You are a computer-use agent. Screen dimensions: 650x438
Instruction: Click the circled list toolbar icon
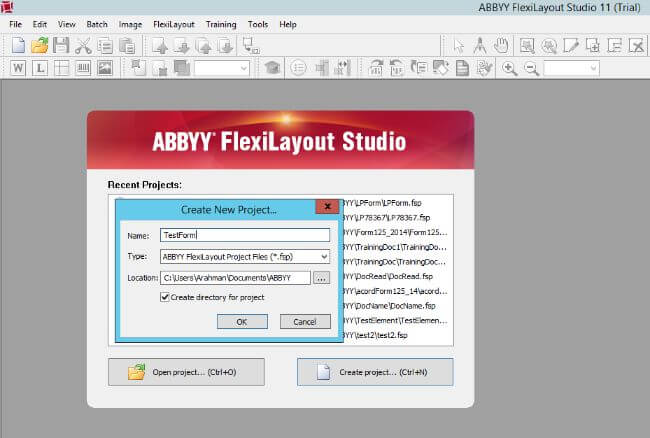pos(298,68)
